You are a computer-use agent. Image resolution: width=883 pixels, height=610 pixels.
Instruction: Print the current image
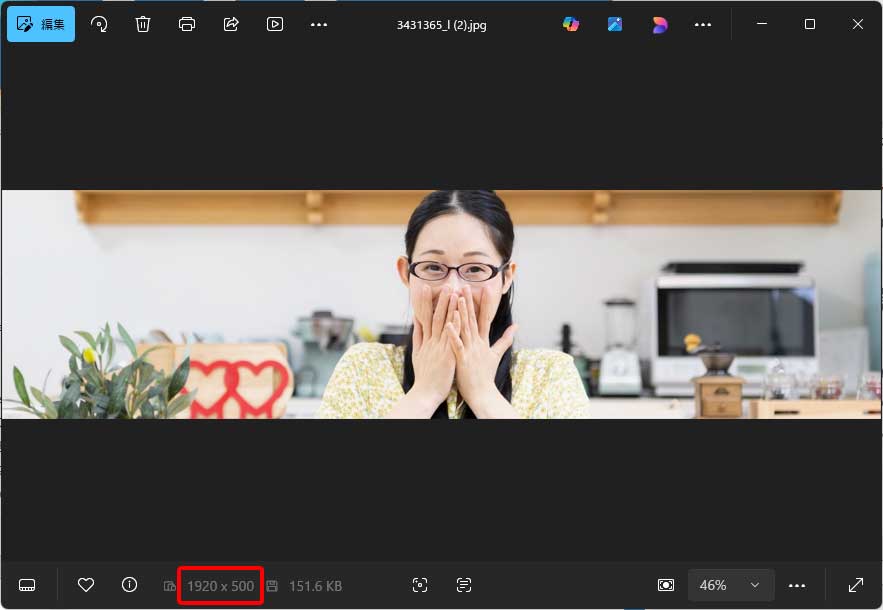click(x=186, y=24)
